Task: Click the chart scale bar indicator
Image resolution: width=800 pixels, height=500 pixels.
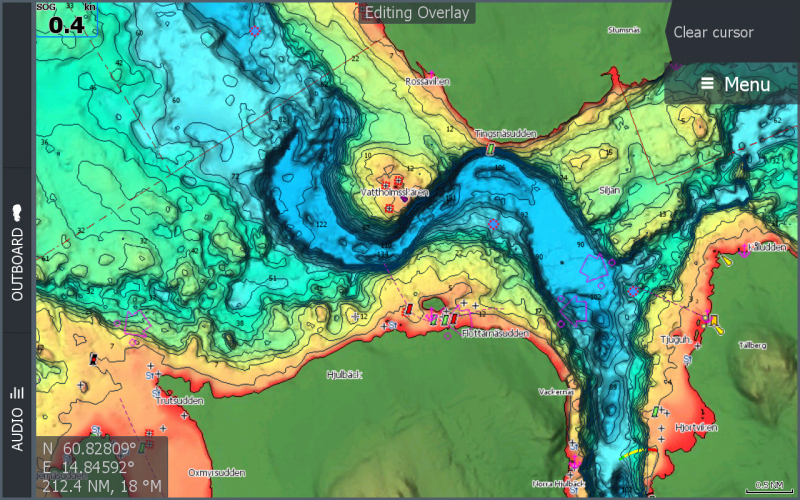Action: point(768,486)
